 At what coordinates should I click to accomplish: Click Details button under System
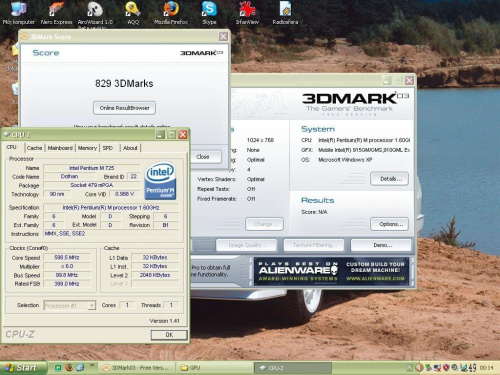[389, 179]
